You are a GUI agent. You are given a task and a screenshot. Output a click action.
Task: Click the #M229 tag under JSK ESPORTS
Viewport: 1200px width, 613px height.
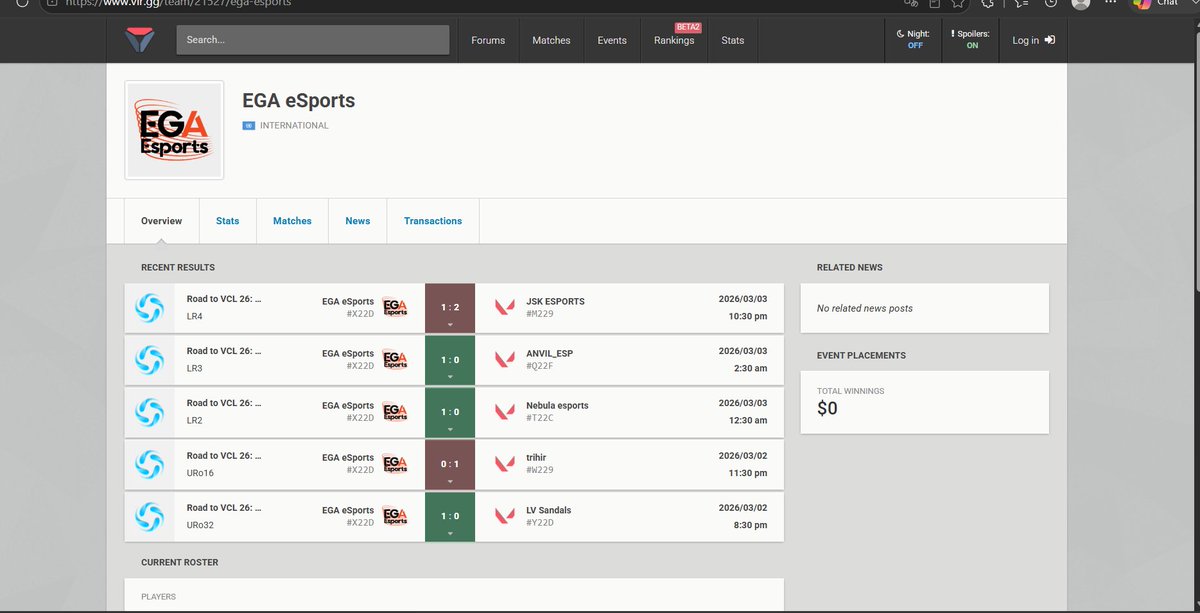click(540, 314)
